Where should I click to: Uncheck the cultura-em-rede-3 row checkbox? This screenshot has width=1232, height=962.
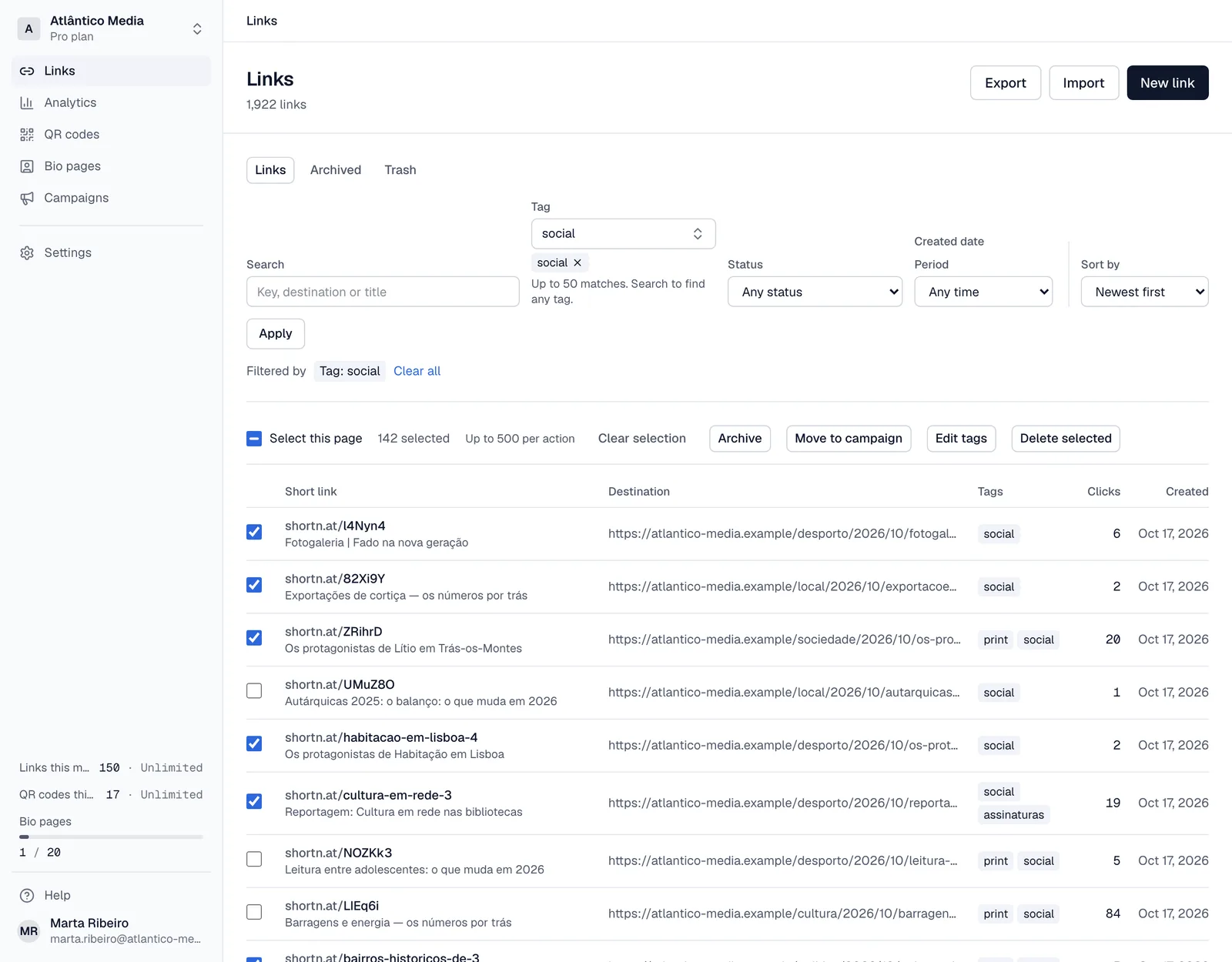click(254, 801)
